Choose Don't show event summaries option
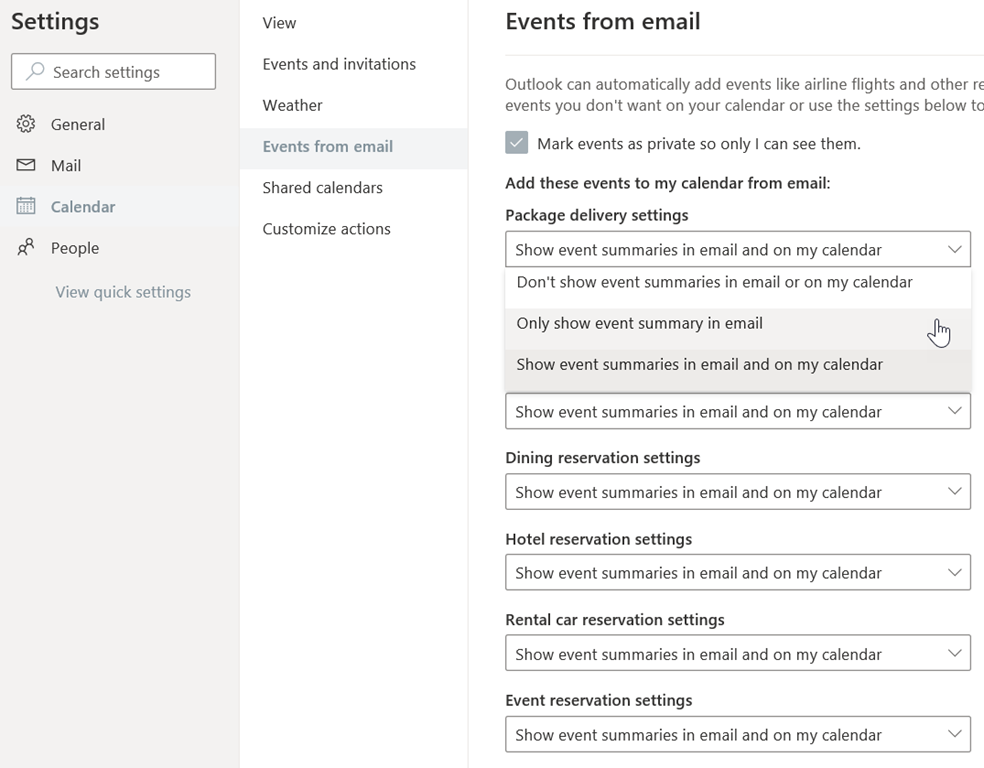Image resolution: width=984 pixels, height=768 pixels. (x=714, y=282)
